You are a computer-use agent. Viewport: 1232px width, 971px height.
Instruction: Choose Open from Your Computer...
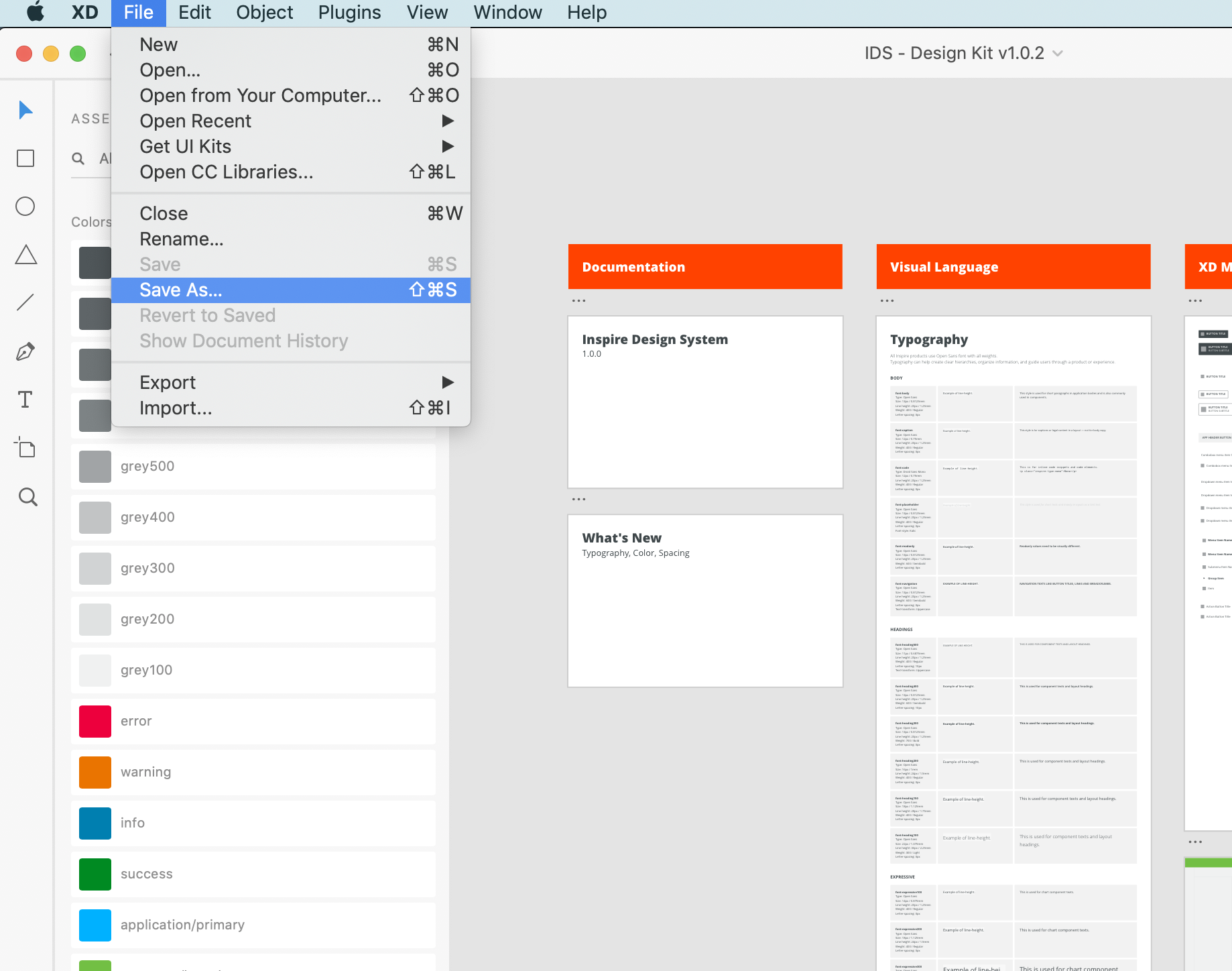click(291, 95)
